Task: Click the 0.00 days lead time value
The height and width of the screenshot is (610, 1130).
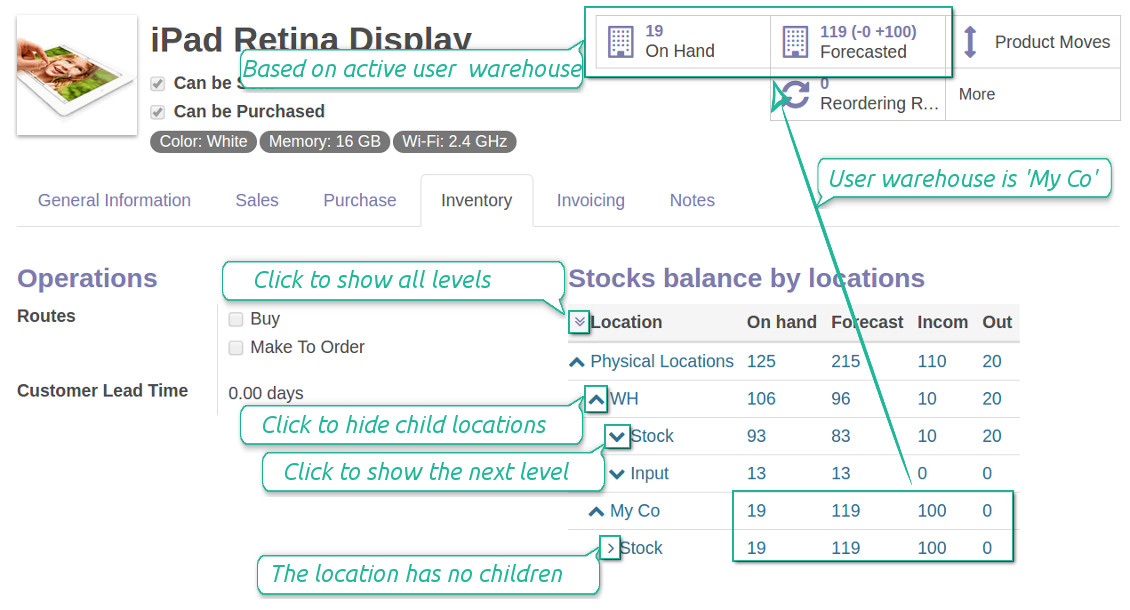Action: (265, 393)
